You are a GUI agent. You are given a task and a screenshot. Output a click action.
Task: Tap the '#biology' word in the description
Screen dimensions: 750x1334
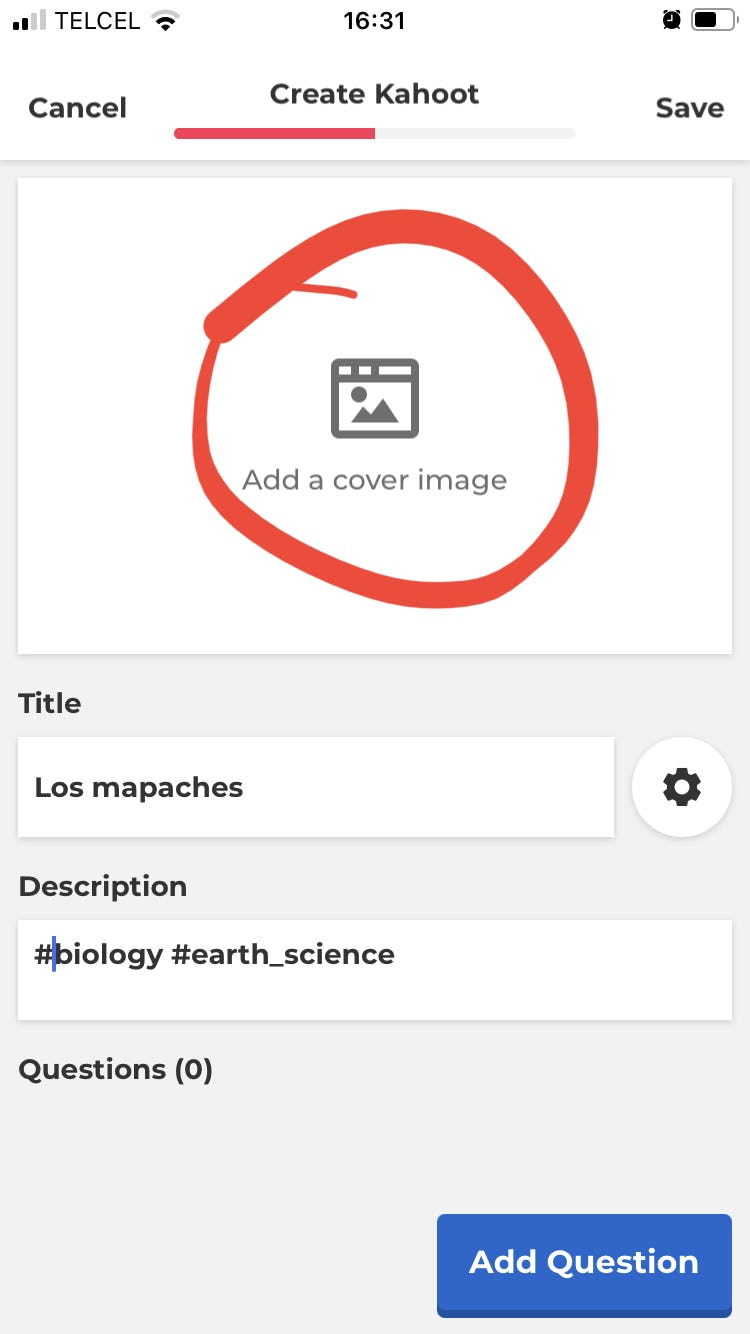pyautogui.click(x=99, y=955)
